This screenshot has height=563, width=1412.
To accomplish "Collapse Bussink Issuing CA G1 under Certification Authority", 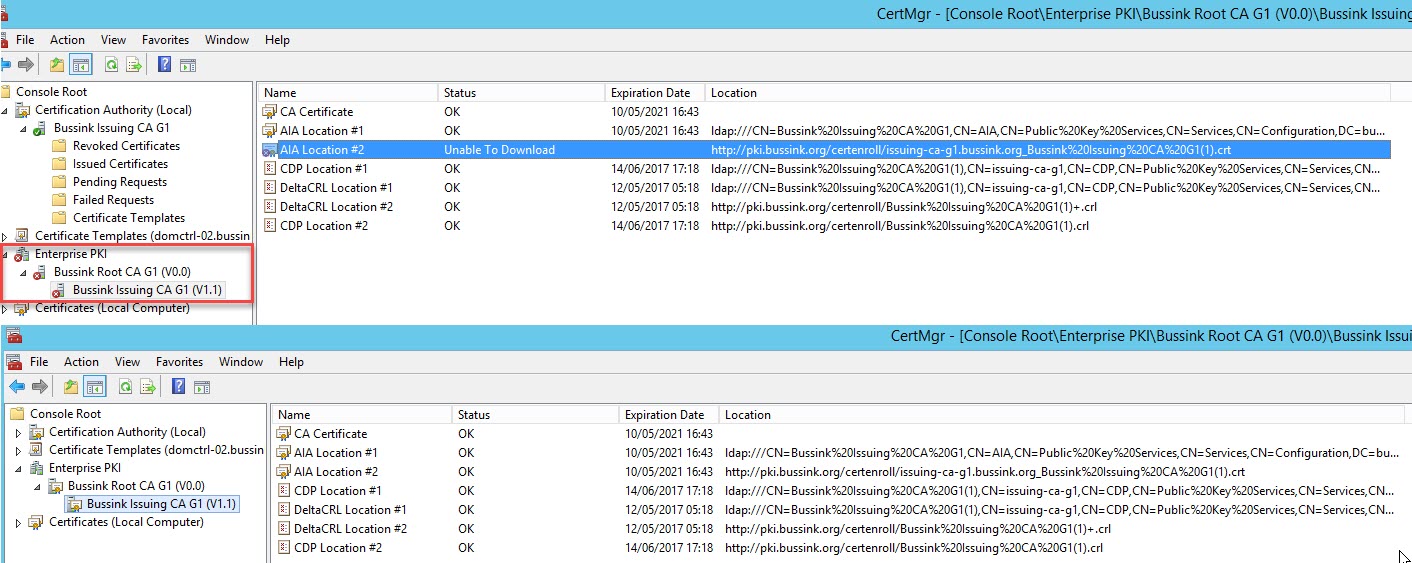I will point(23,129).
